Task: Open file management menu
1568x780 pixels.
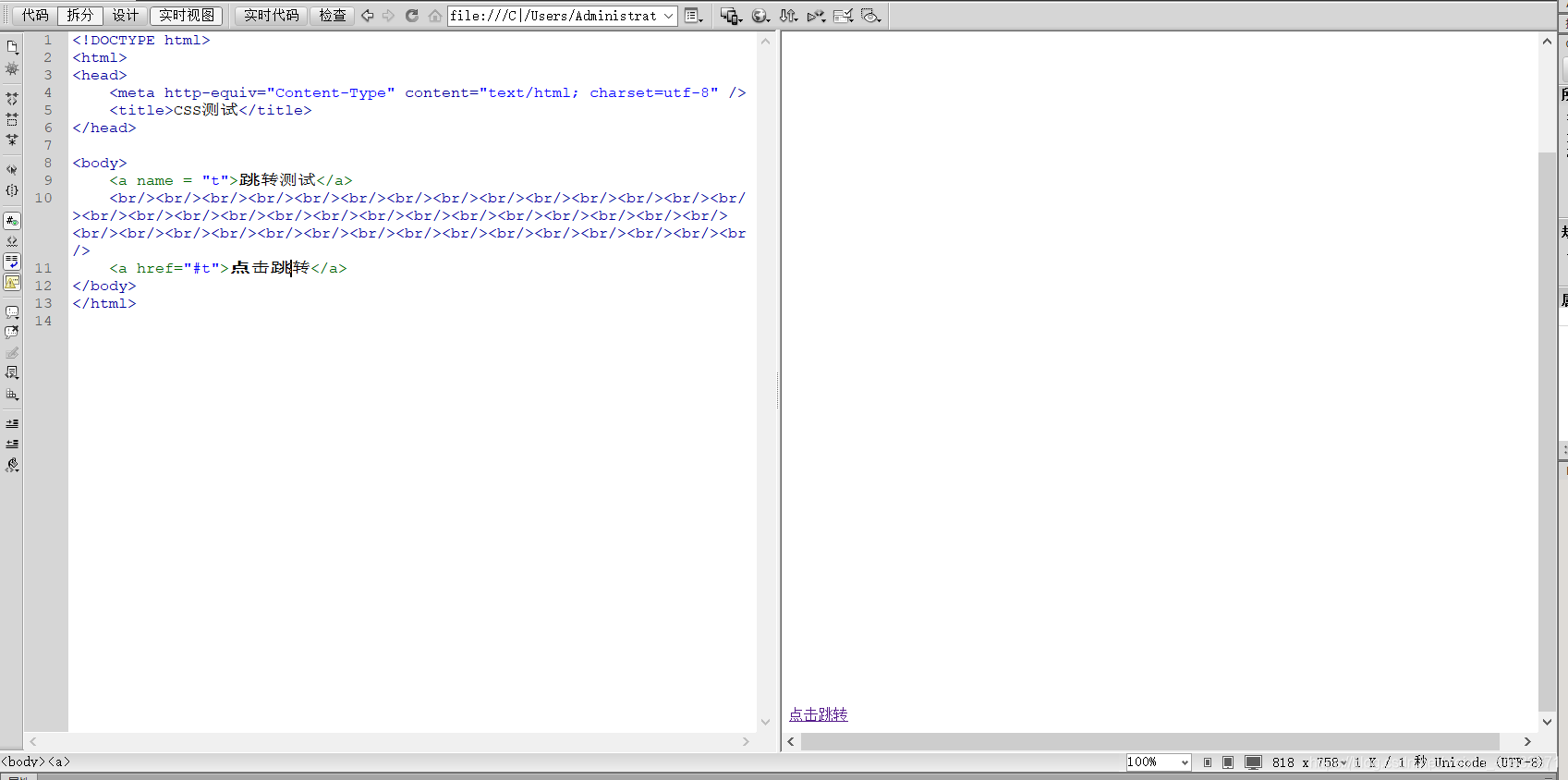Action: [x=788, y=16]
